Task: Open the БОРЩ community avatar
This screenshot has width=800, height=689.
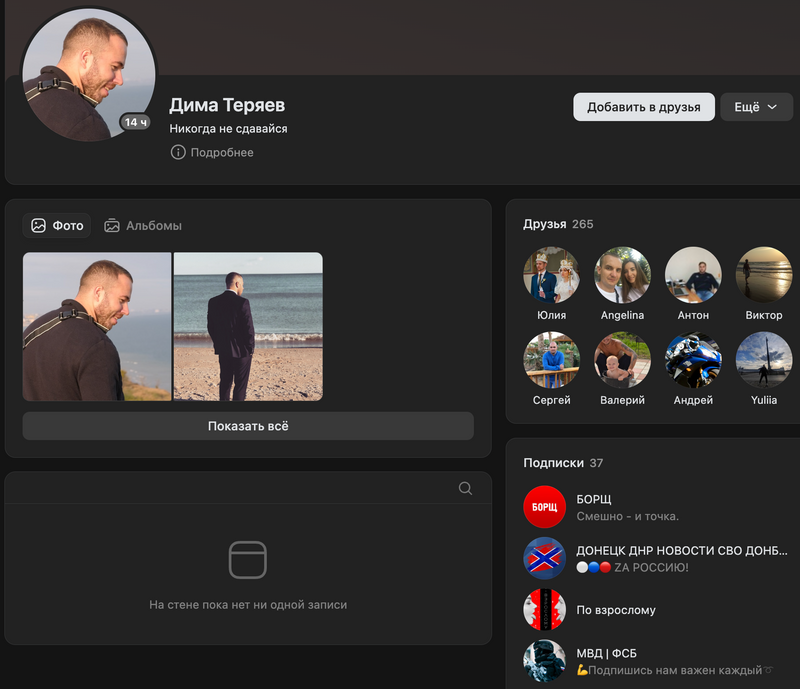Action: (x=544, y=507)
